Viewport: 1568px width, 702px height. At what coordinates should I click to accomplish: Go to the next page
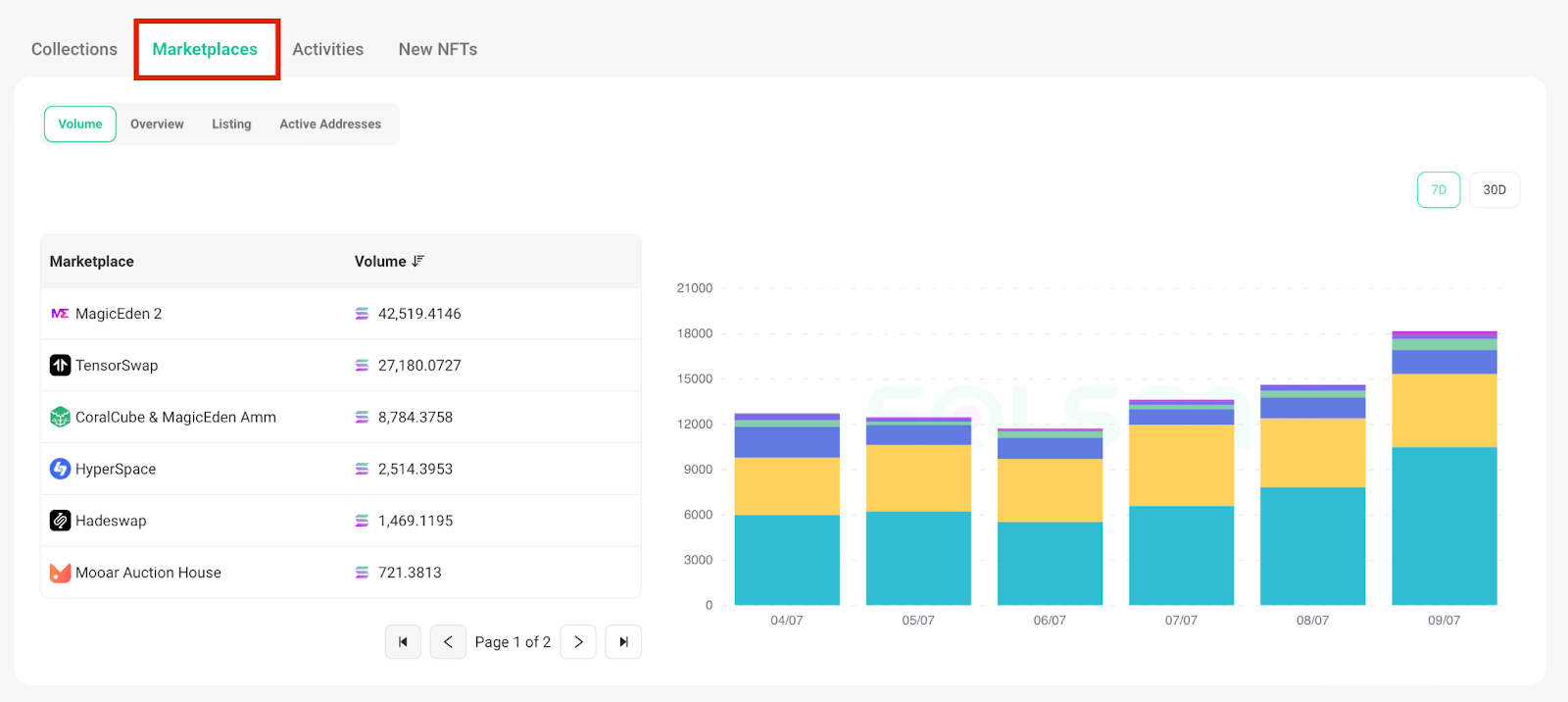pyautogui.click(x=578, y=642)
